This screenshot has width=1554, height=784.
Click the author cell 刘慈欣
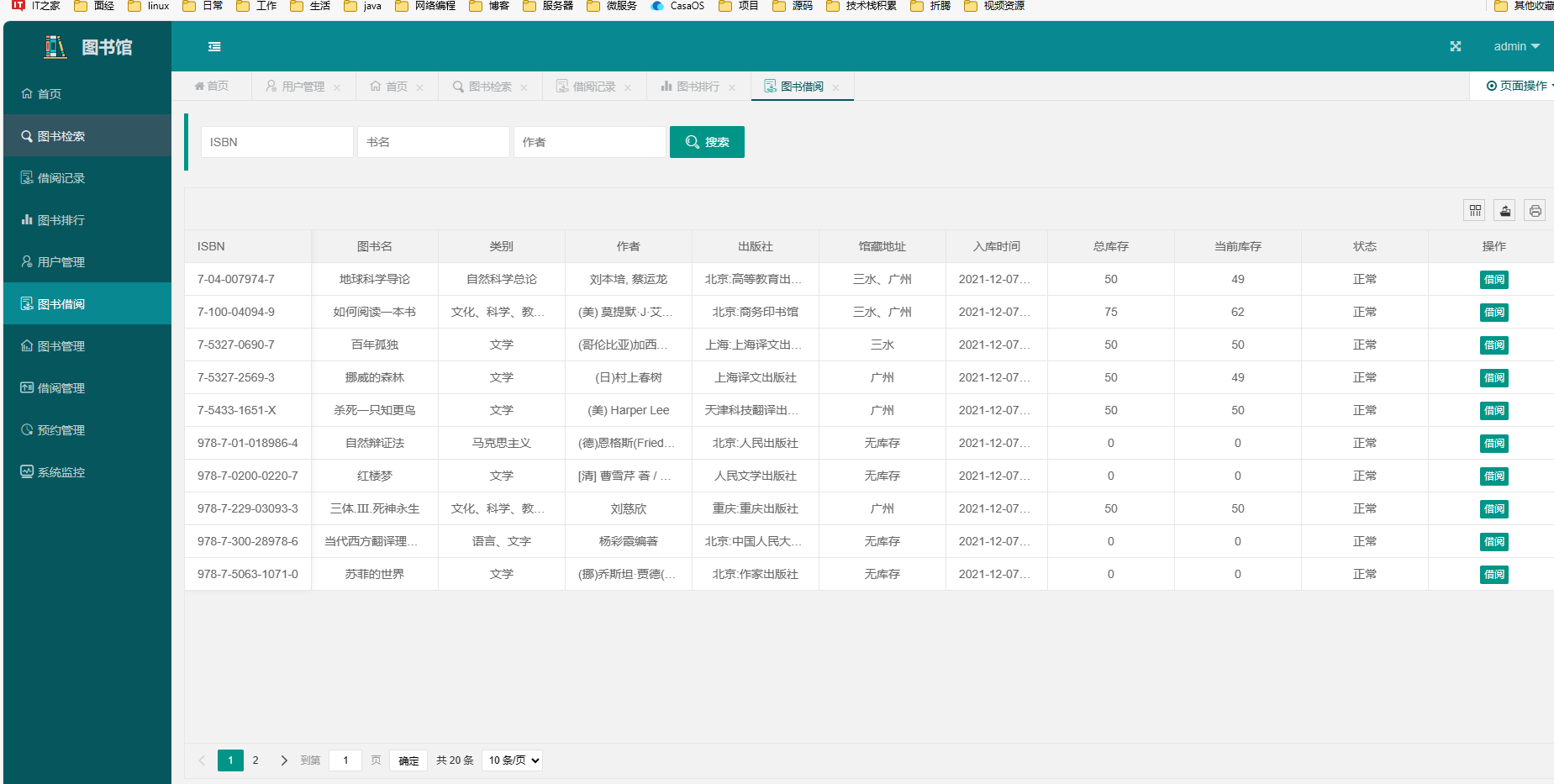tap(629, 508)
